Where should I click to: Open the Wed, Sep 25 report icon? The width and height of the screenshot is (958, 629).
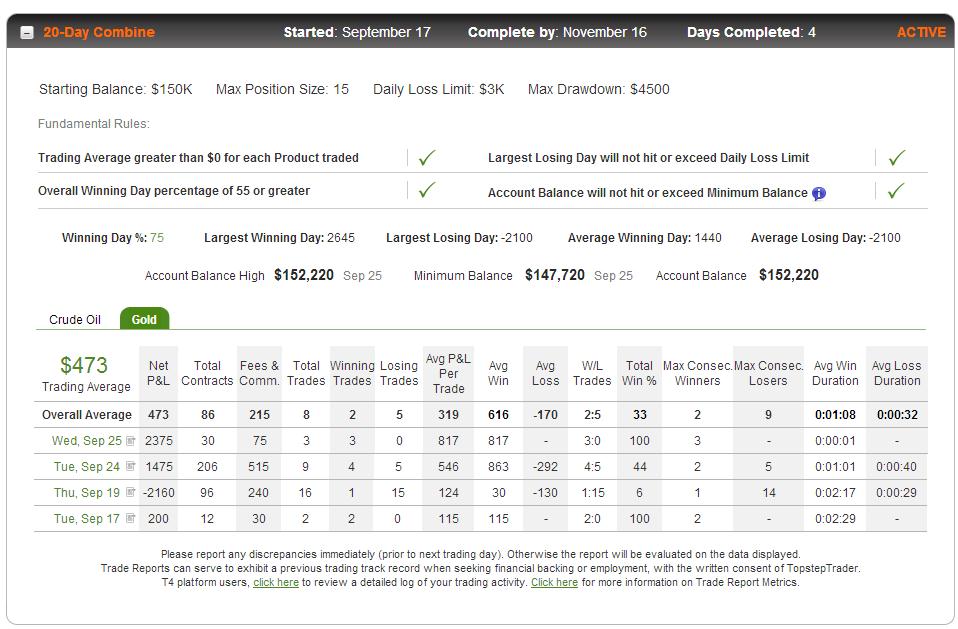130,440
